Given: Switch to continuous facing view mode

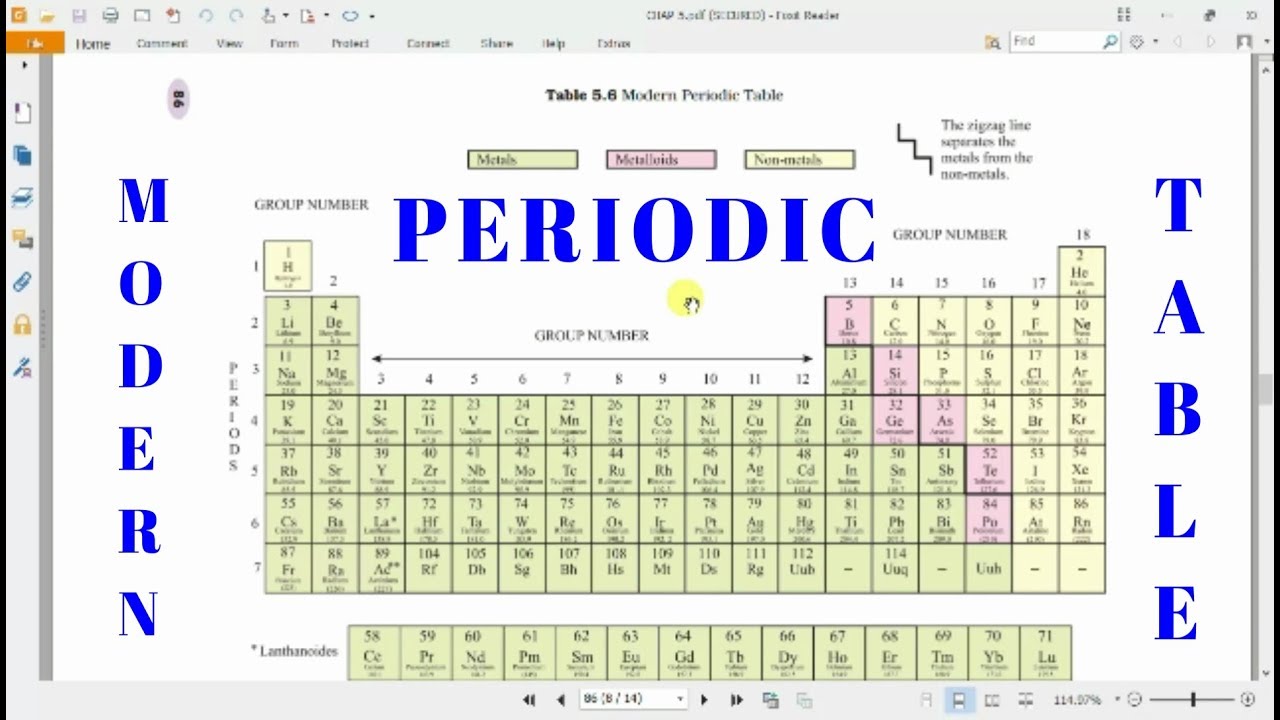Looking at the screenshot, I should coord(1025,700).
